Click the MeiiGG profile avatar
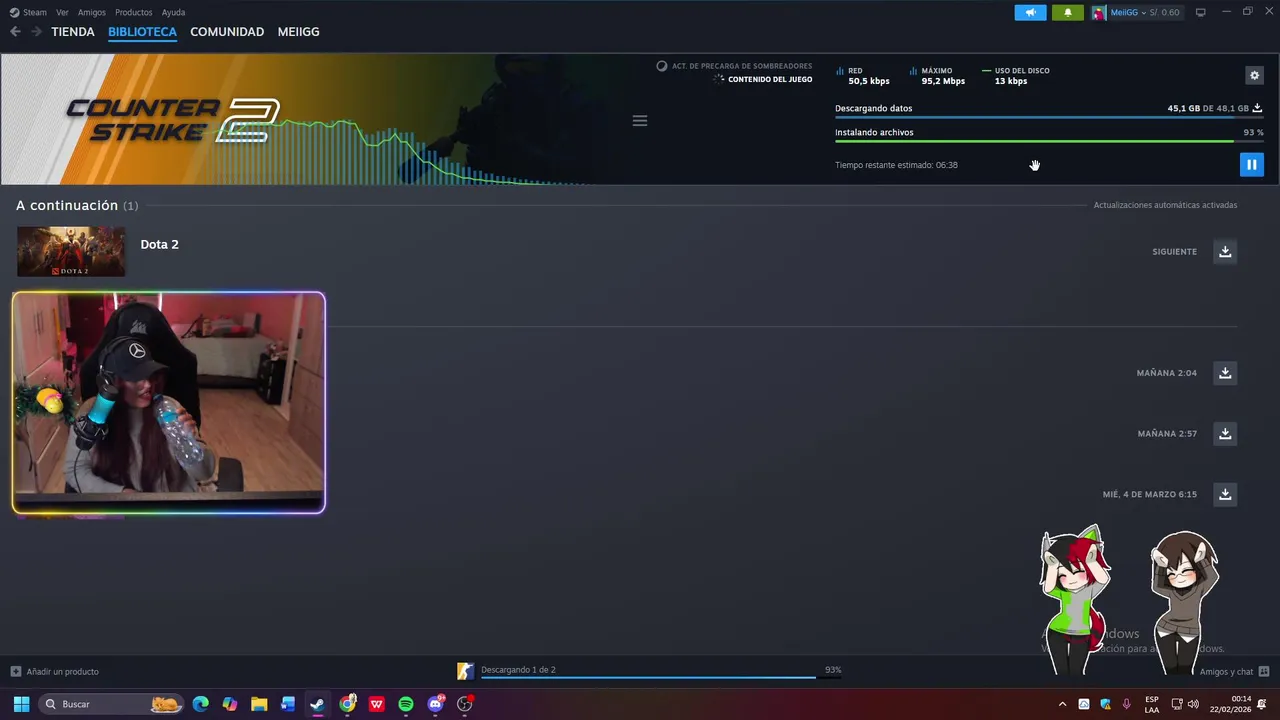This screenshot has height=720, width=1280. point(1099,12)
